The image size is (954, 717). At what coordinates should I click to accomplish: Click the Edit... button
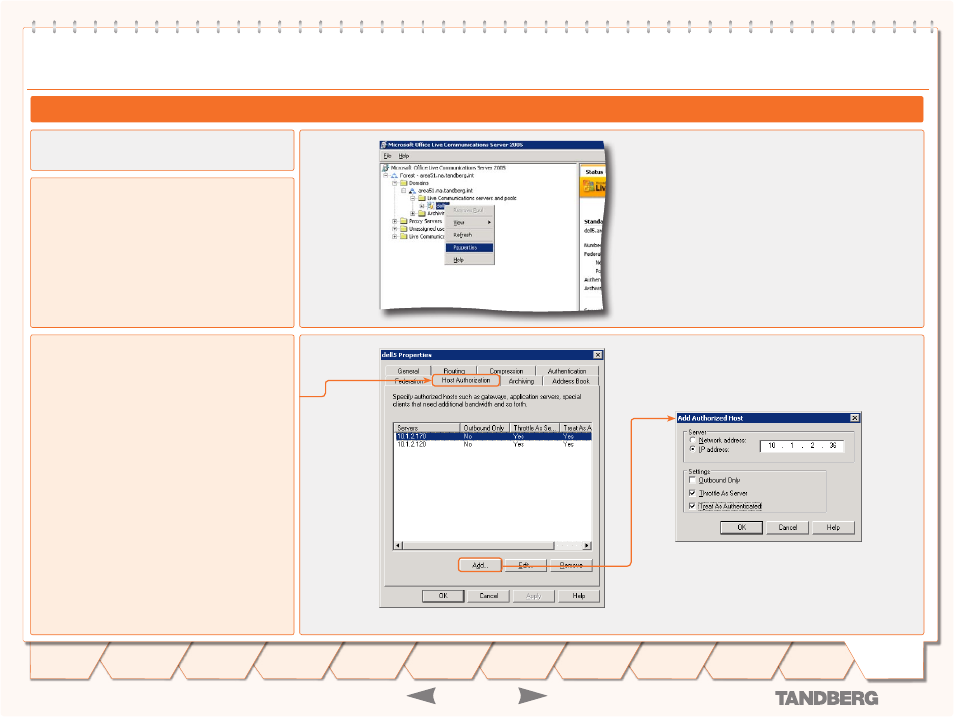[x=526, y=565]
